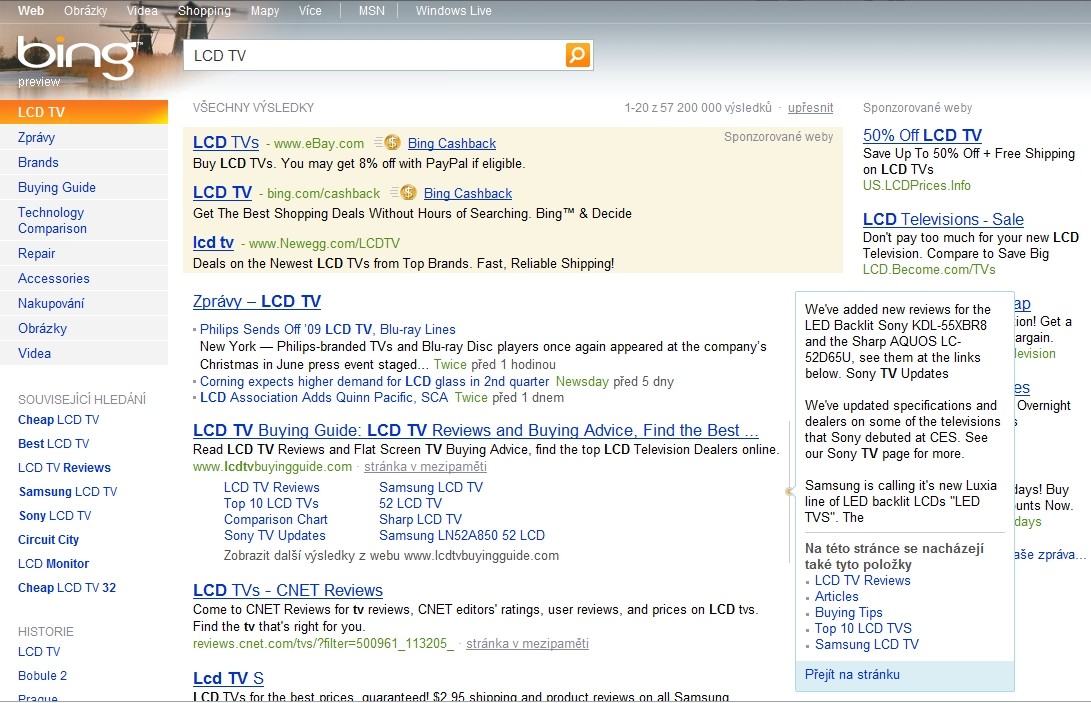The image size is (1091, 703).
Task: Open 52 LCD TV sublink
Action: 411,503
